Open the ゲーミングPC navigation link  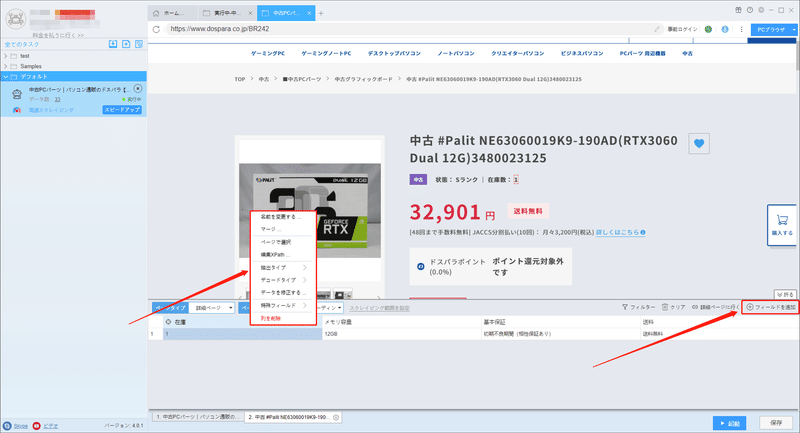268,54
